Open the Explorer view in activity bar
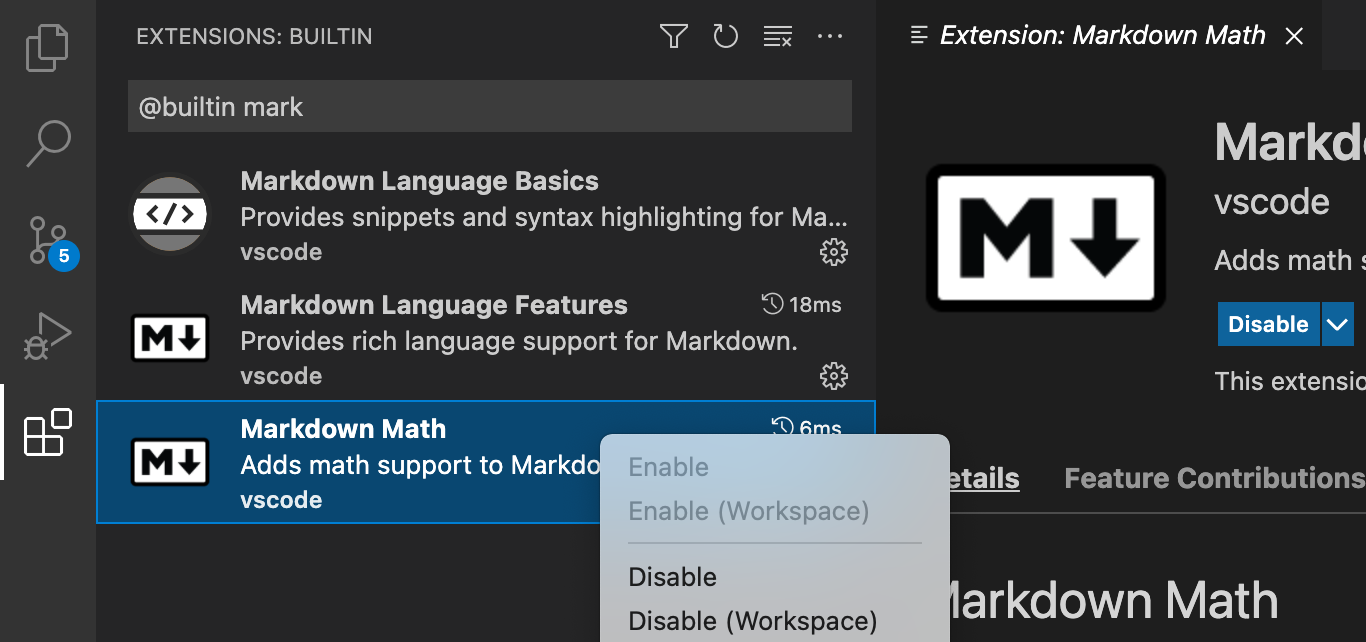This screenshot has height=642, width=1366. point(47,49)
